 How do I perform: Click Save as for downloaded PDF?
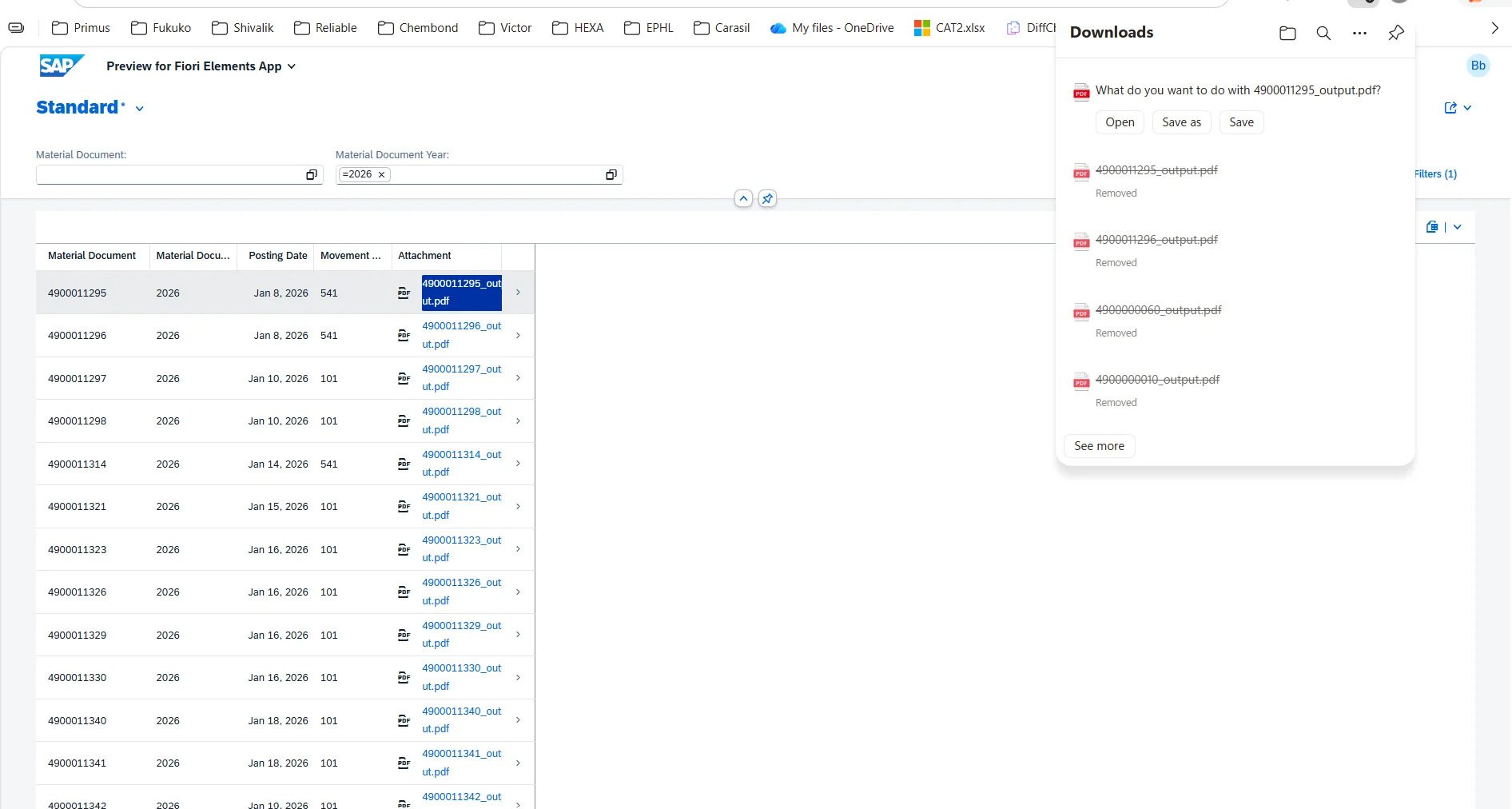(x=1181, y=122)
